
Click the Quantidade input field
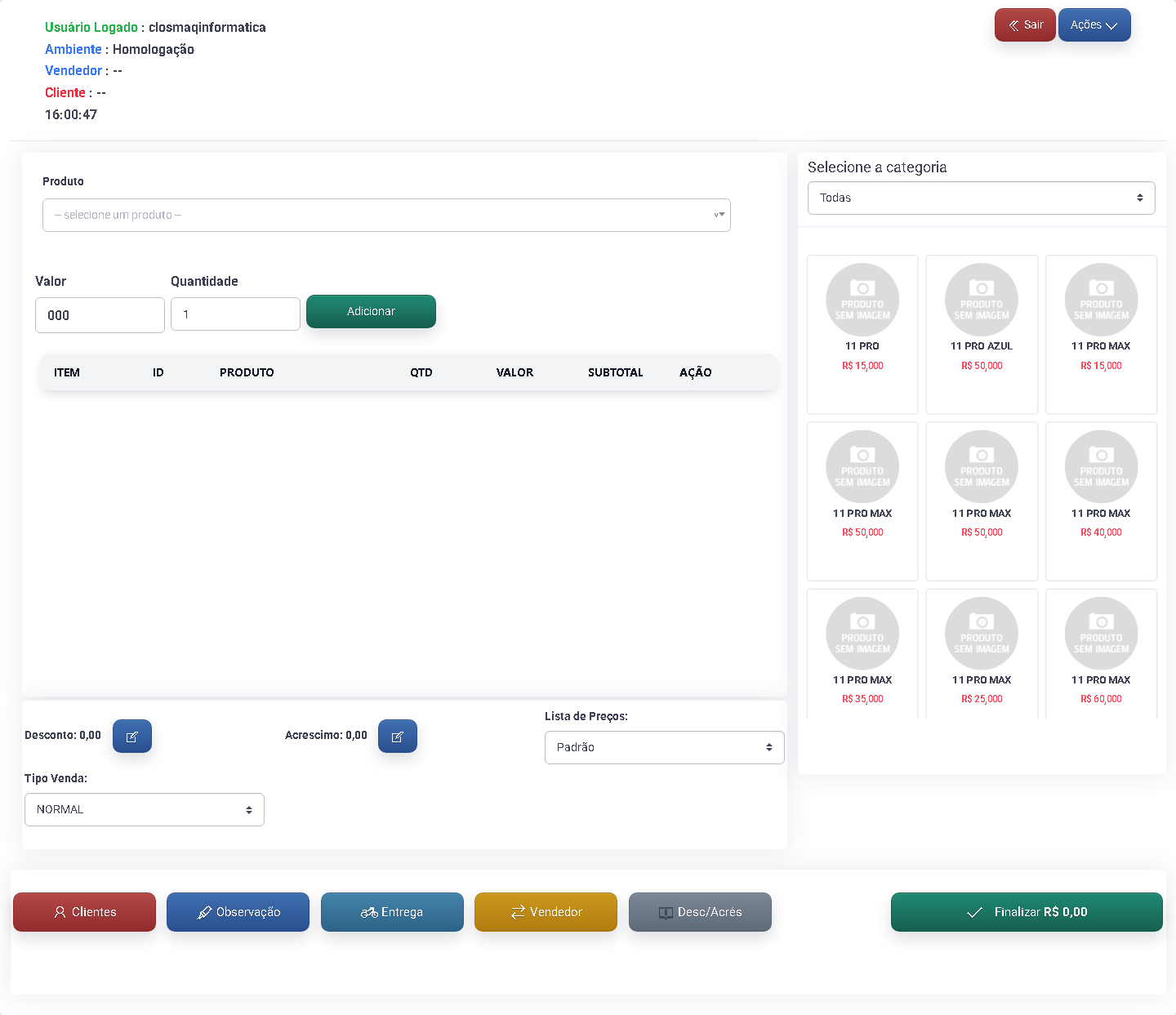tap(235, 314)
